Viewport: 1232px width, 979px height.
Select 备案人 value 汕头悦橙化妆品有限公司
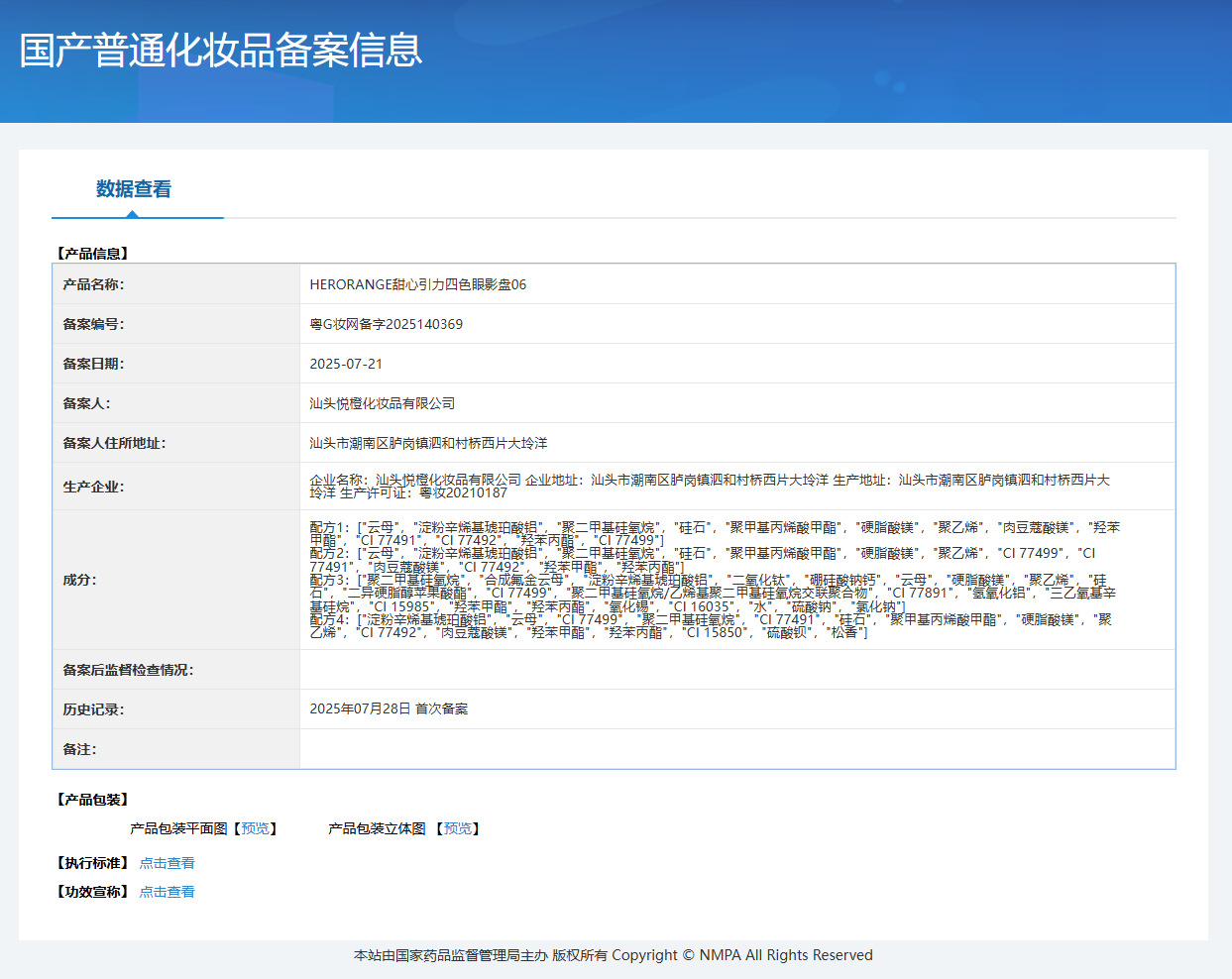[383, 403]
